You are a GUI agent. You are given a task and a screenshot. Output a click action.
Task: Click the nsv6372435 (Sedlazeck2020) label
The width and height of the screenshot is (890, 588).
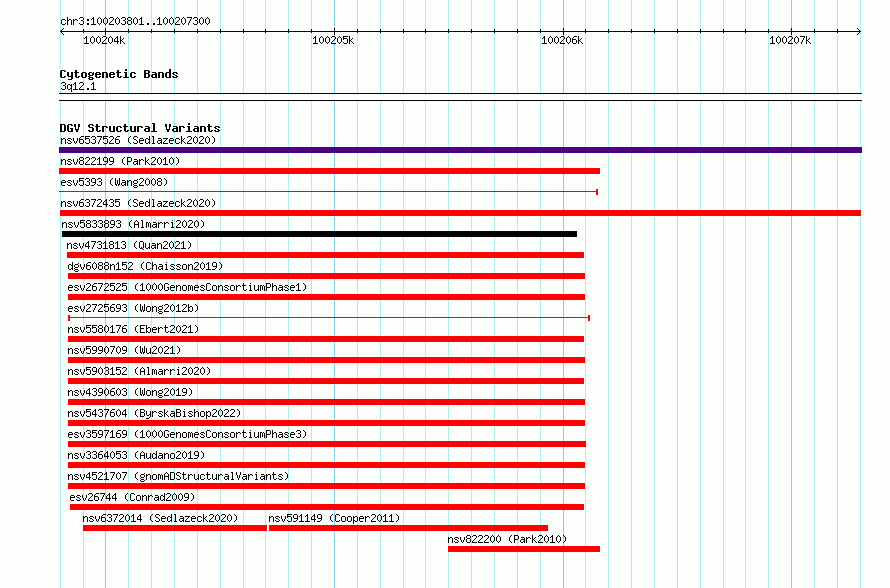tap(138, 203)
